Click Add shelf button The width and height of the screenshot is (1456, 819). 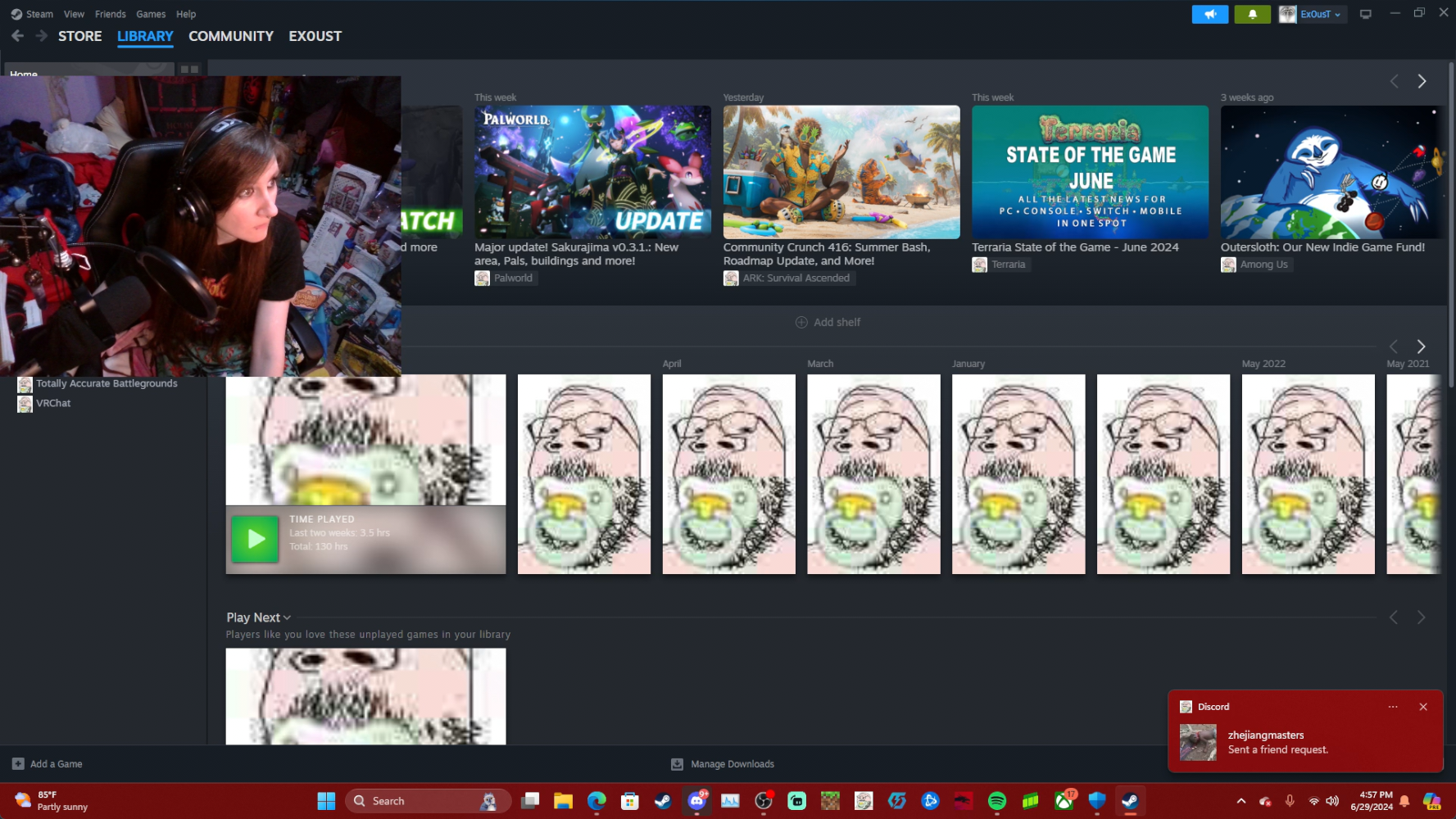[x=828, y=323]
